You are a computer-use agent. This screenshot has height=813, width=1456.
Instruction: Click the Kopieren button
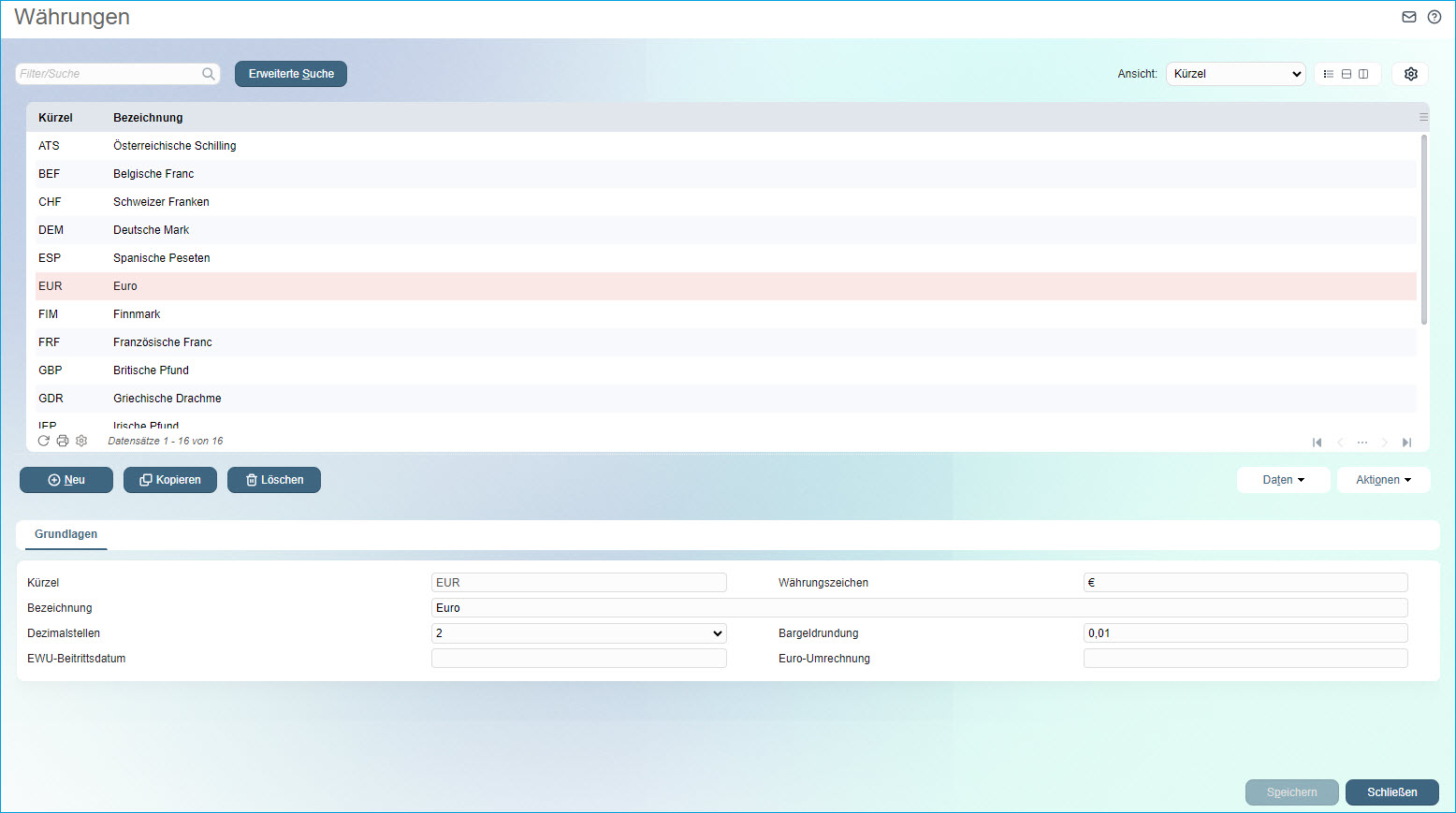click(x=170, y=480)
